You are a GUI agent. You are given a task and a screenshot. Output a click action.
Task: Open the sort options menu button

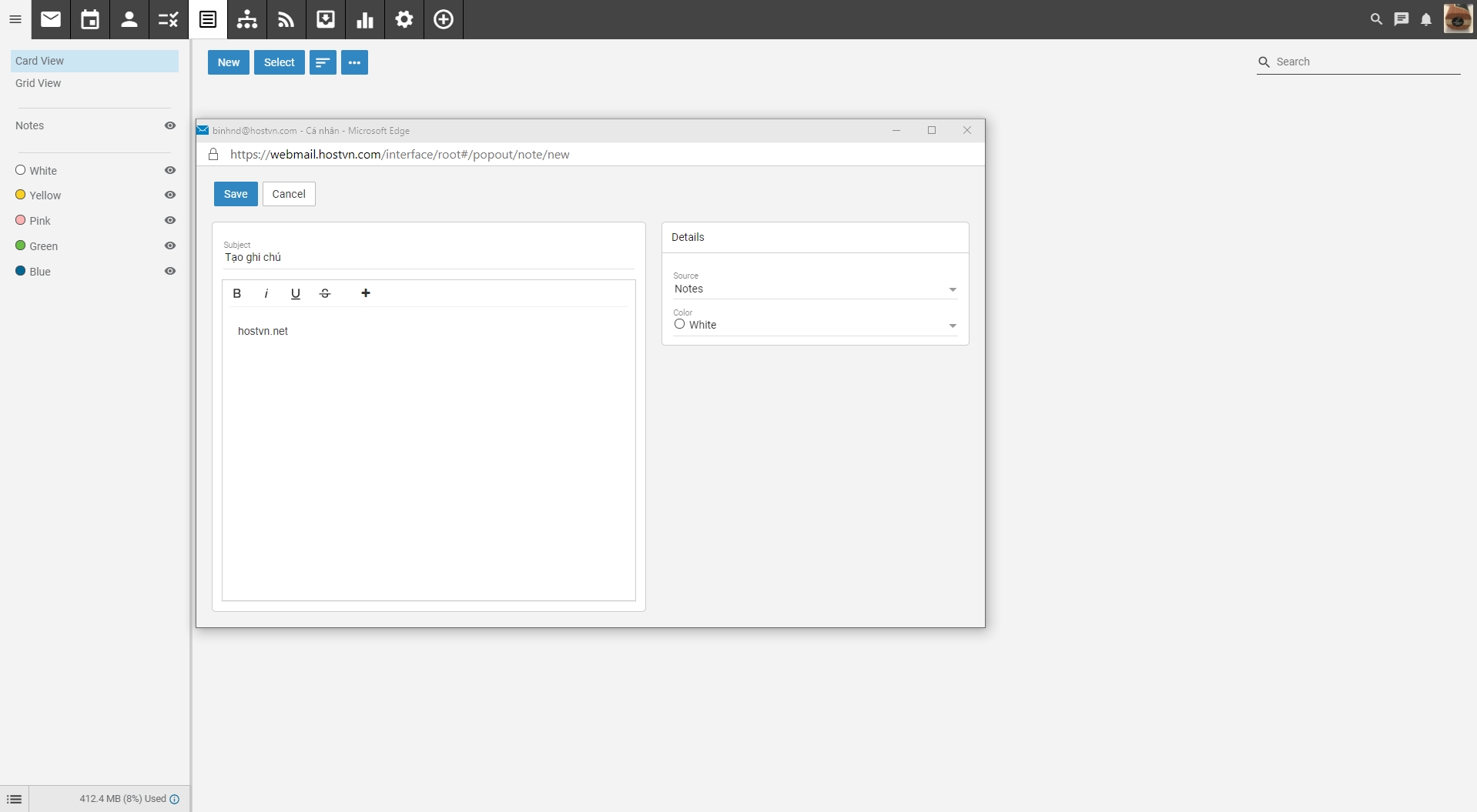[x=323, y=62]
